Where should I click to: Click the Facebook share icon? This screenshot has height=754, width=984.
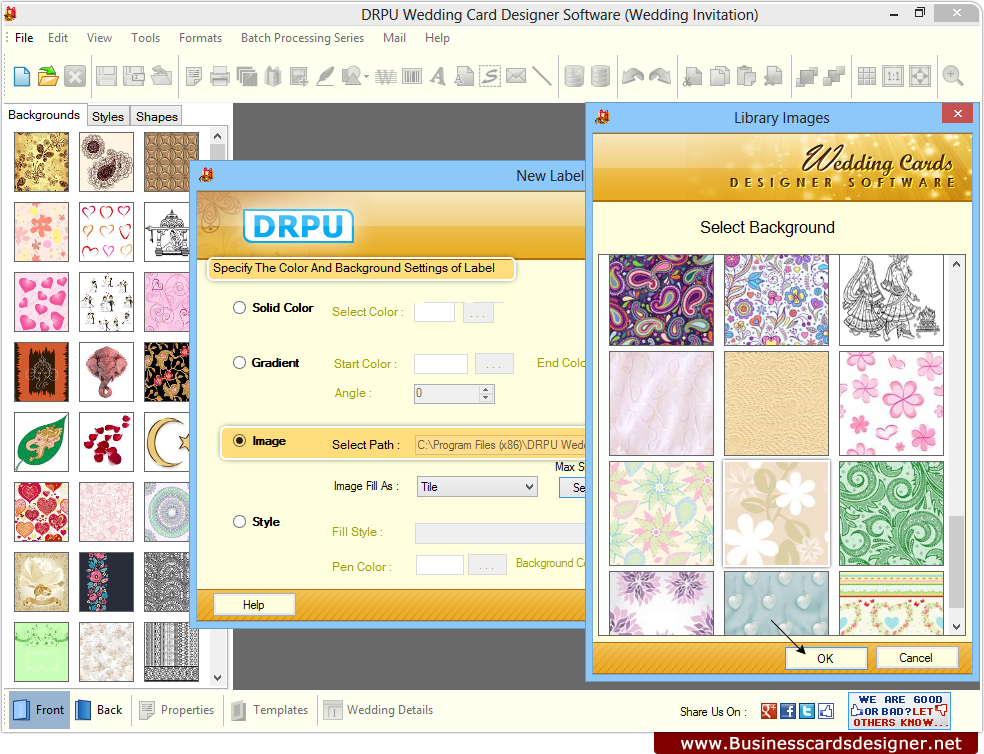[x=788, y=711]
